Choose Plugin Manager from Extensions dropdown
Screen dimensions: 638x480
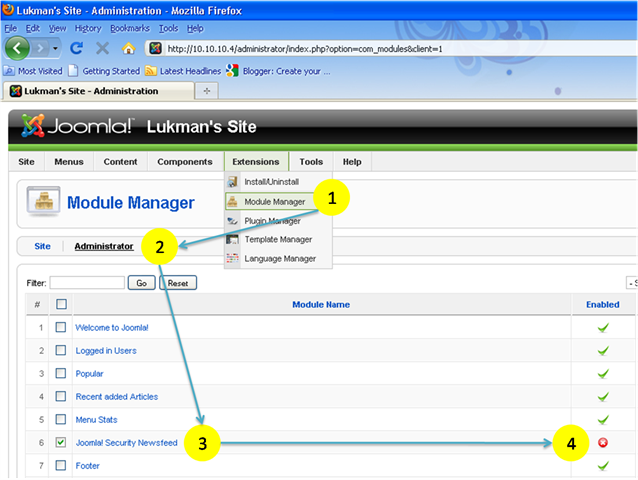tap(278, 220)
